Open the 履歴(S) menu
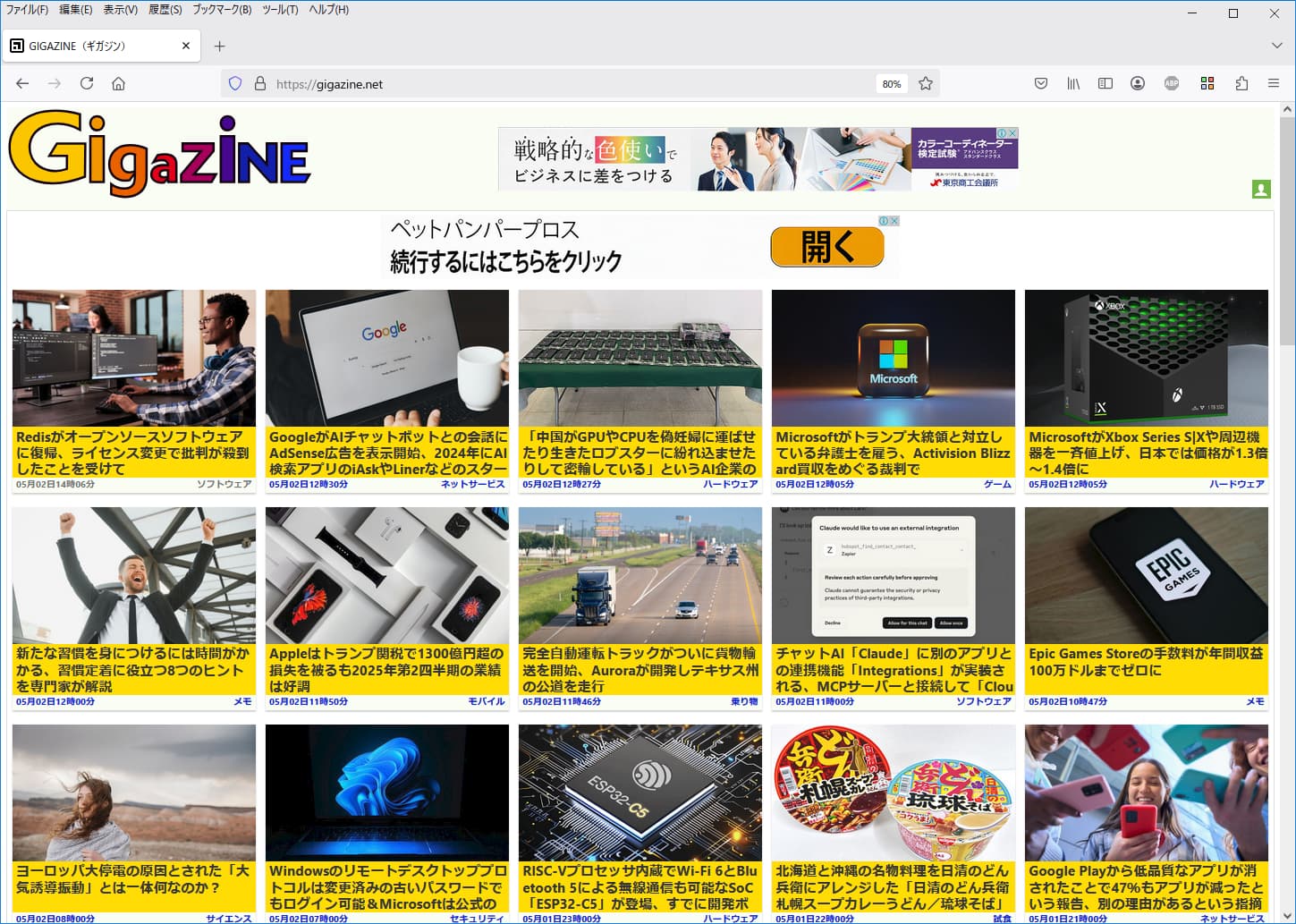 tap(165, 10)
